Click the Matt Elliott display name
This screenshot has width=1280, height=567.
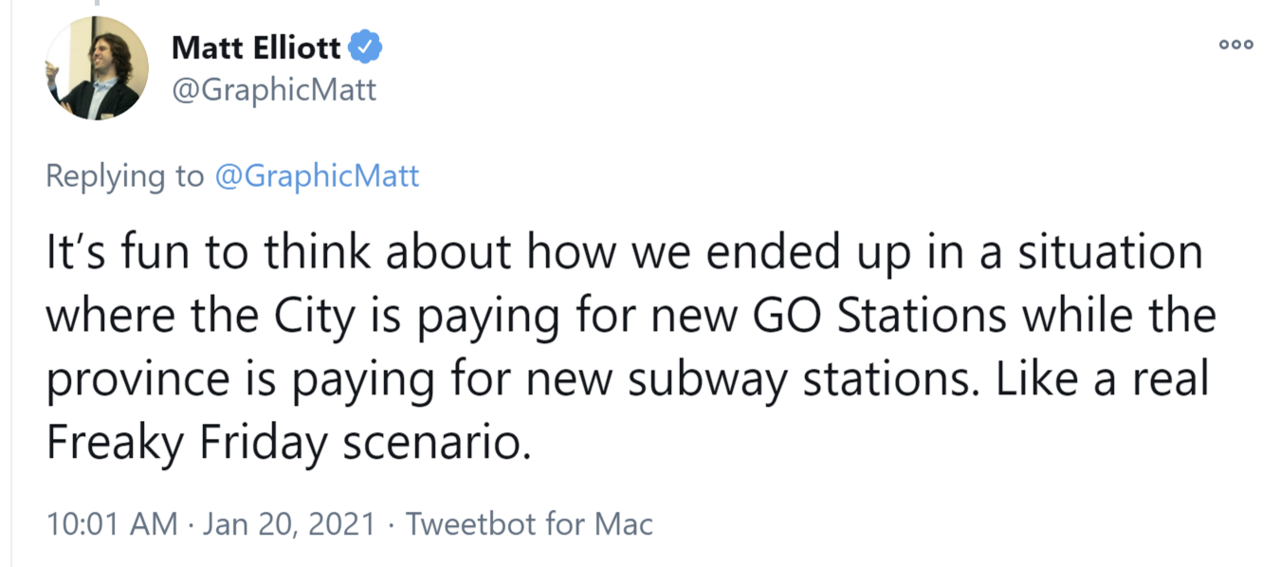pyautogui.click(x=256, y=46)
